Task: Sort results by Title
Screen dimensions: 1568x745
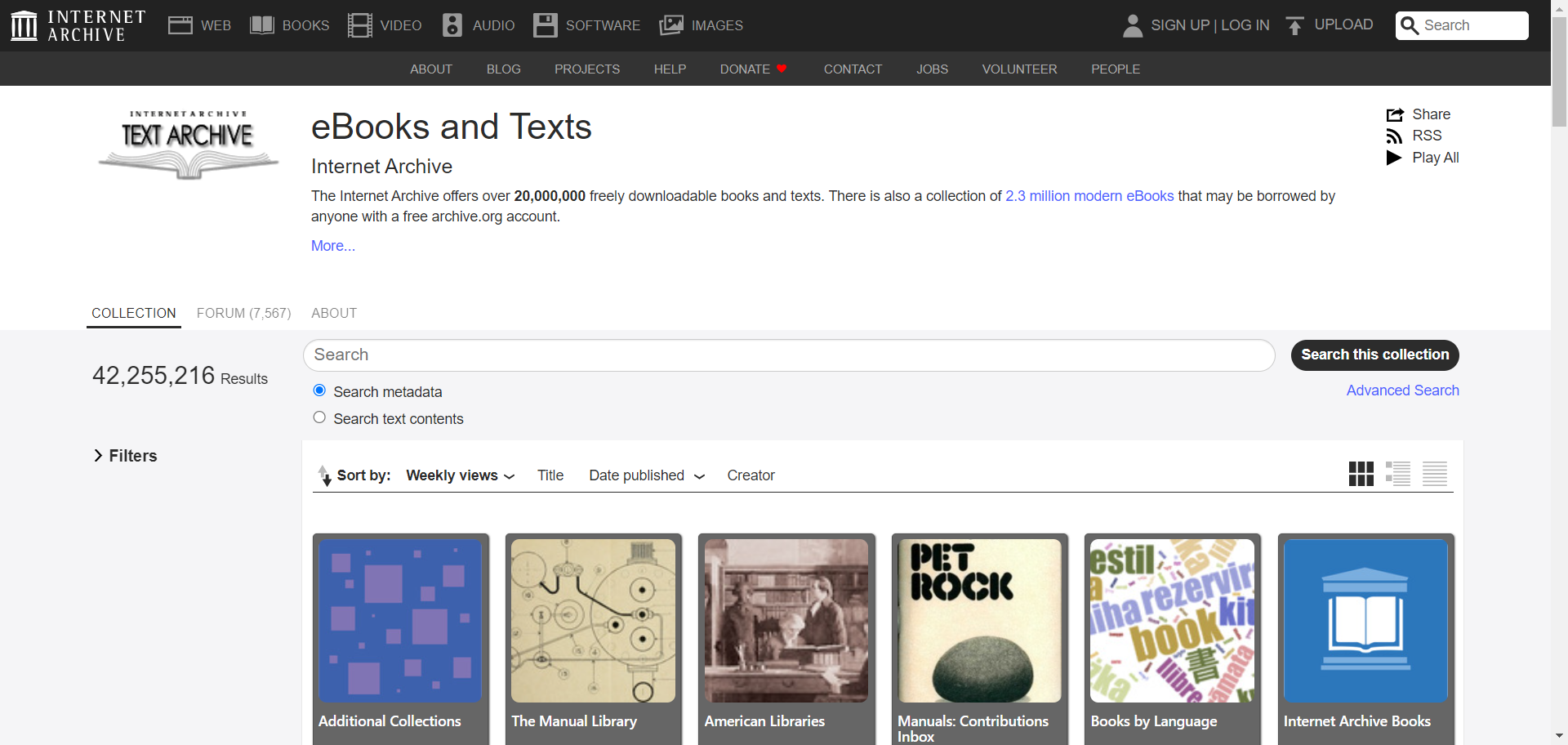Action: point(550,475)
